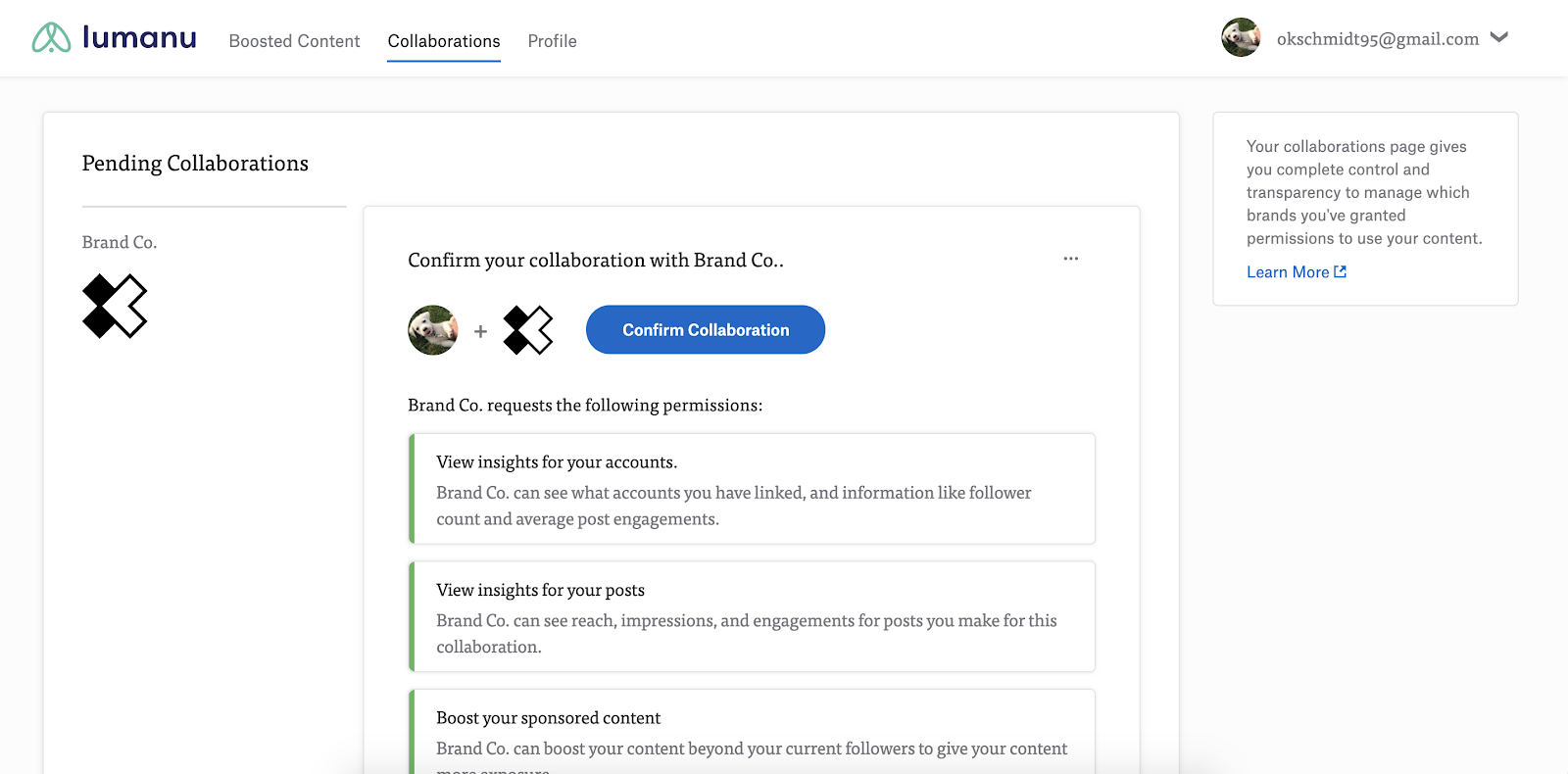Open the Boosted Content tab
This screenshot has width=1568, height=774.
pyautogui.click(x=294, y=41)
